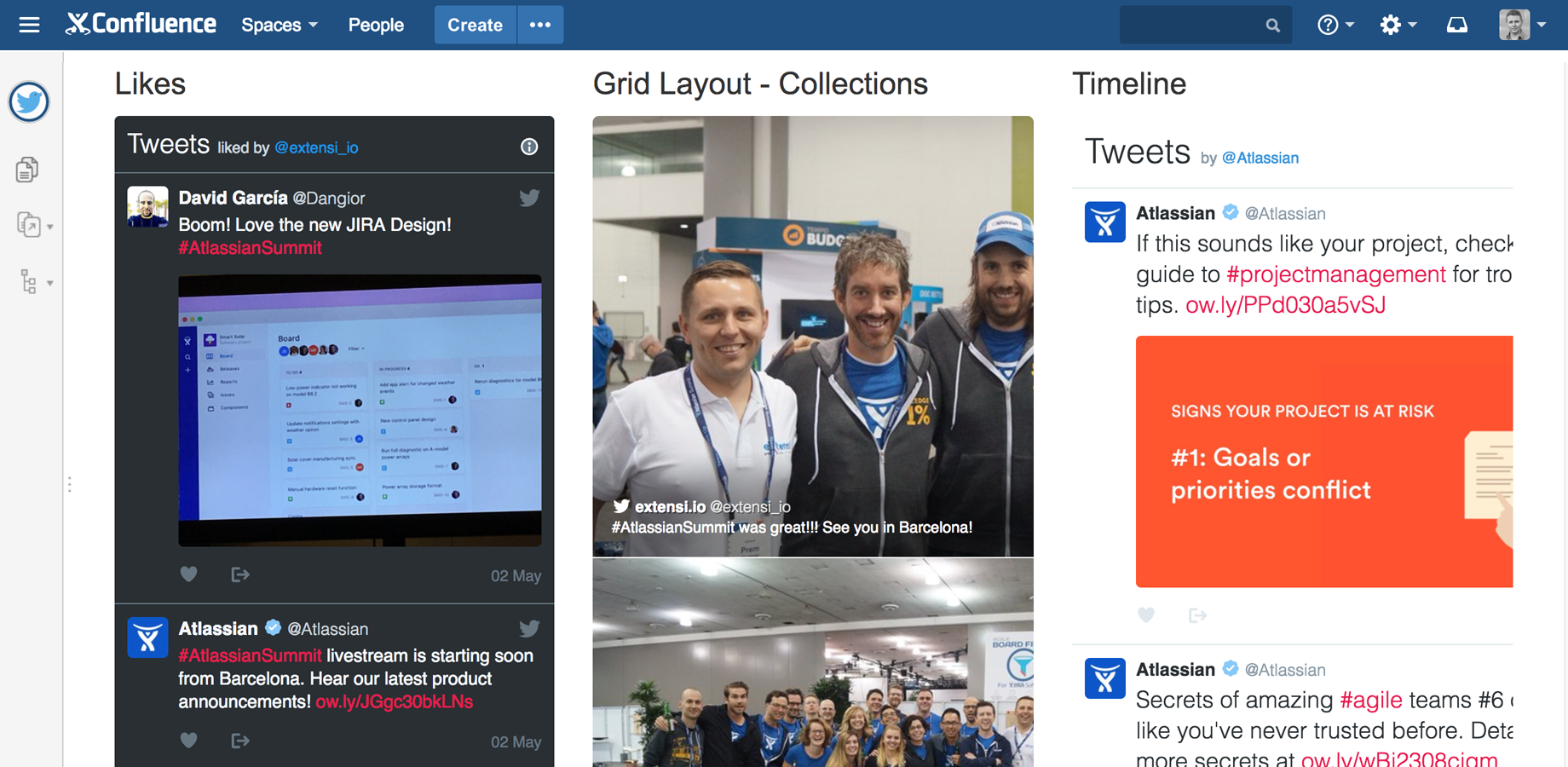Select the share/export pages icon in sidebar
This screenshot has height=767, width=1568.
(x=28, y=225)
